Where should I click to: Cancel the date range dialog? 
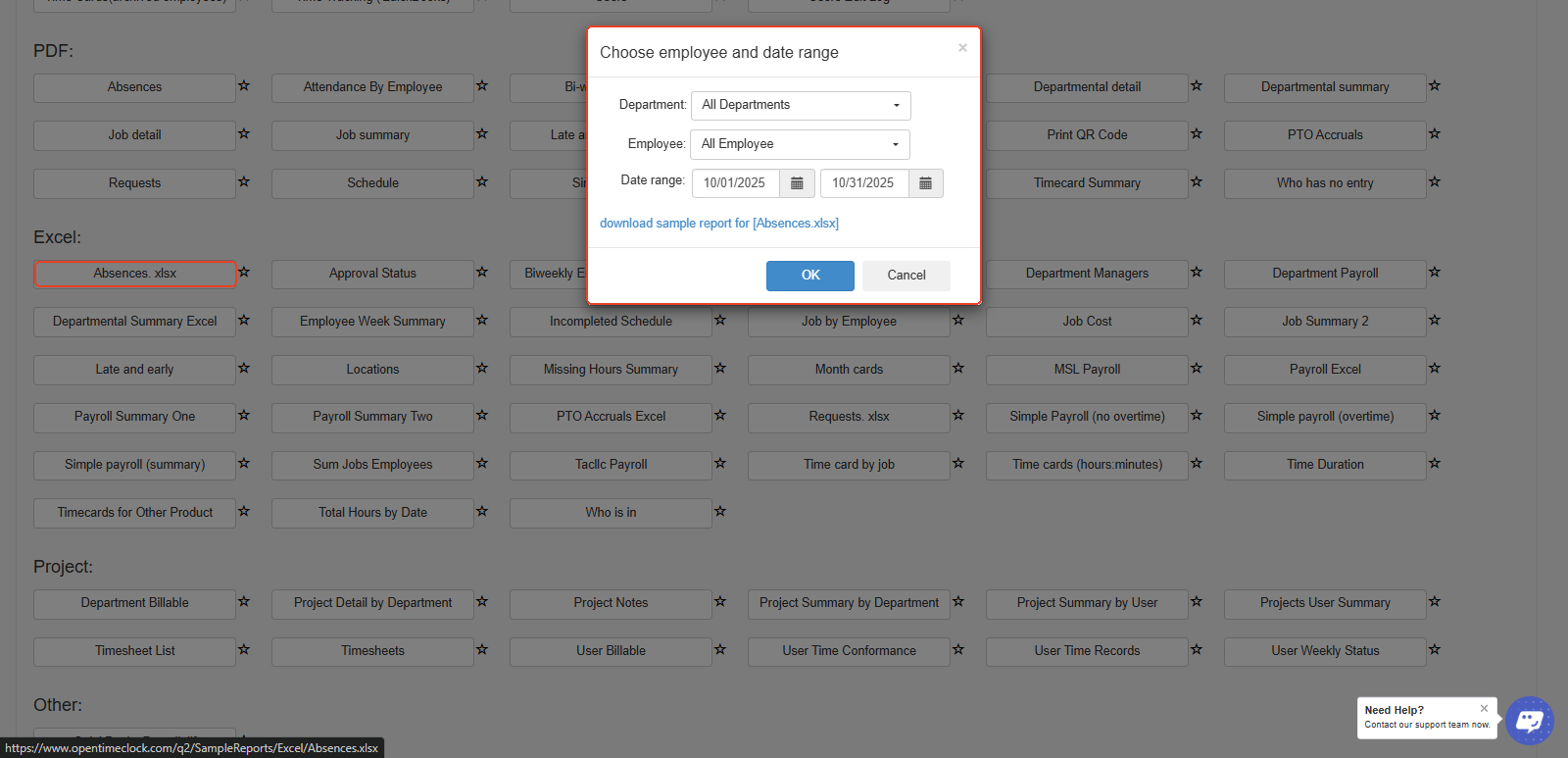906,276
